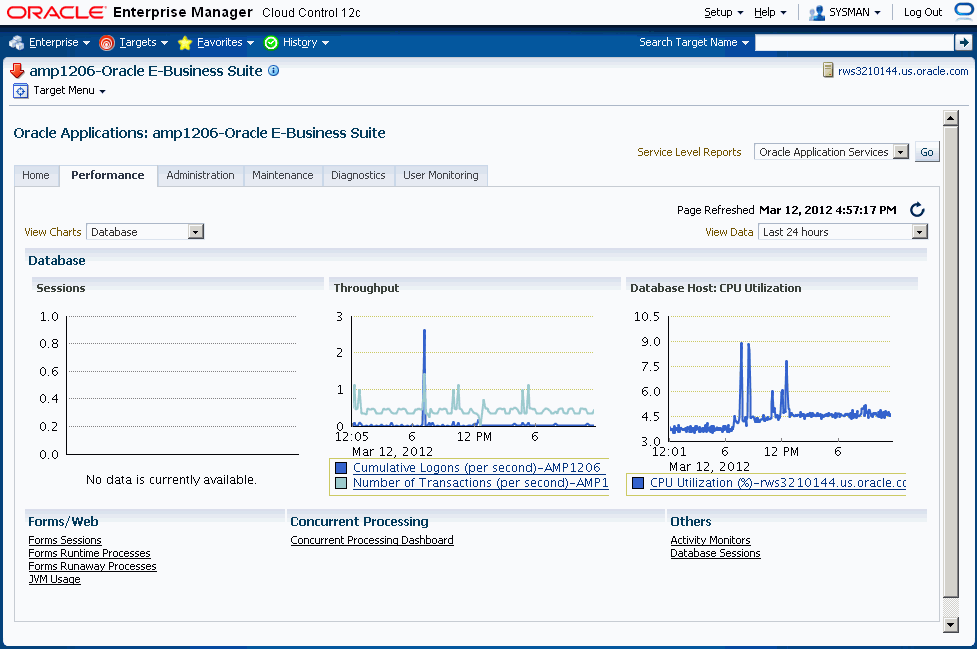
Task: Open Forms Sessions link
Action: click(65, 540)
